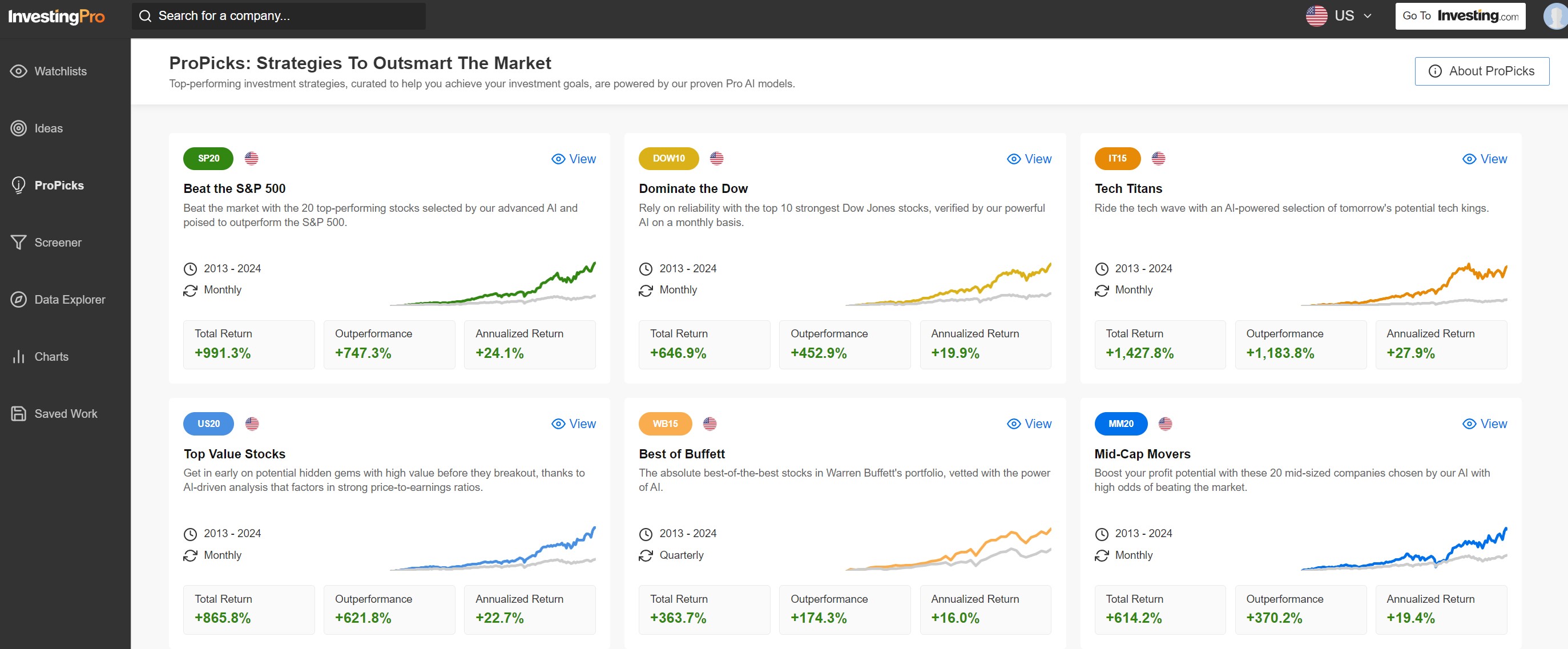Image resolution: width=1568 pixels, height=649 pixels.
Task: Click the clock icon on Tech Titans card
Action: 1102,269
